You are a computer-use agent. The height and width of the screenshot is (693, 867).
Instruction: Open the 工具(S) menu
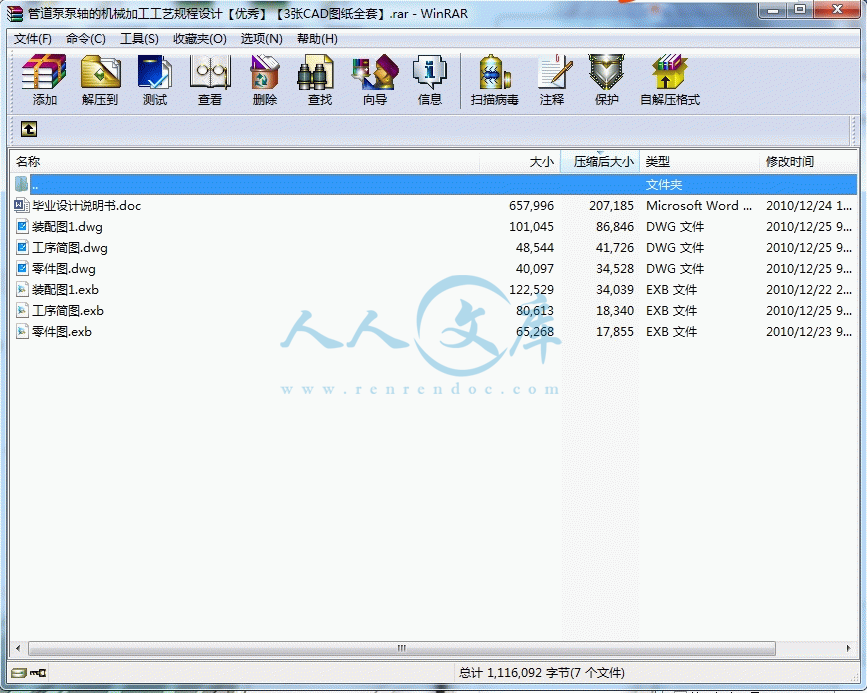pos(139,39)
